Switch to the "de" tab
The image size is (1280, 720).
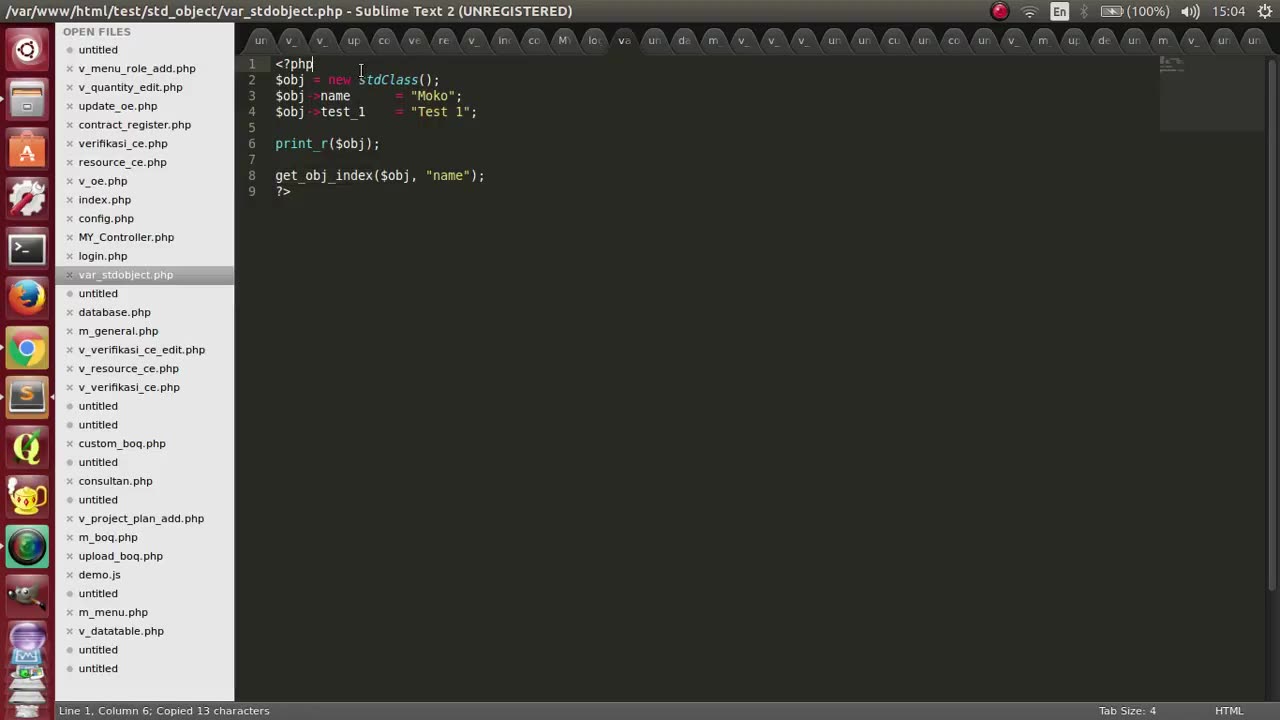[1103, 41]
